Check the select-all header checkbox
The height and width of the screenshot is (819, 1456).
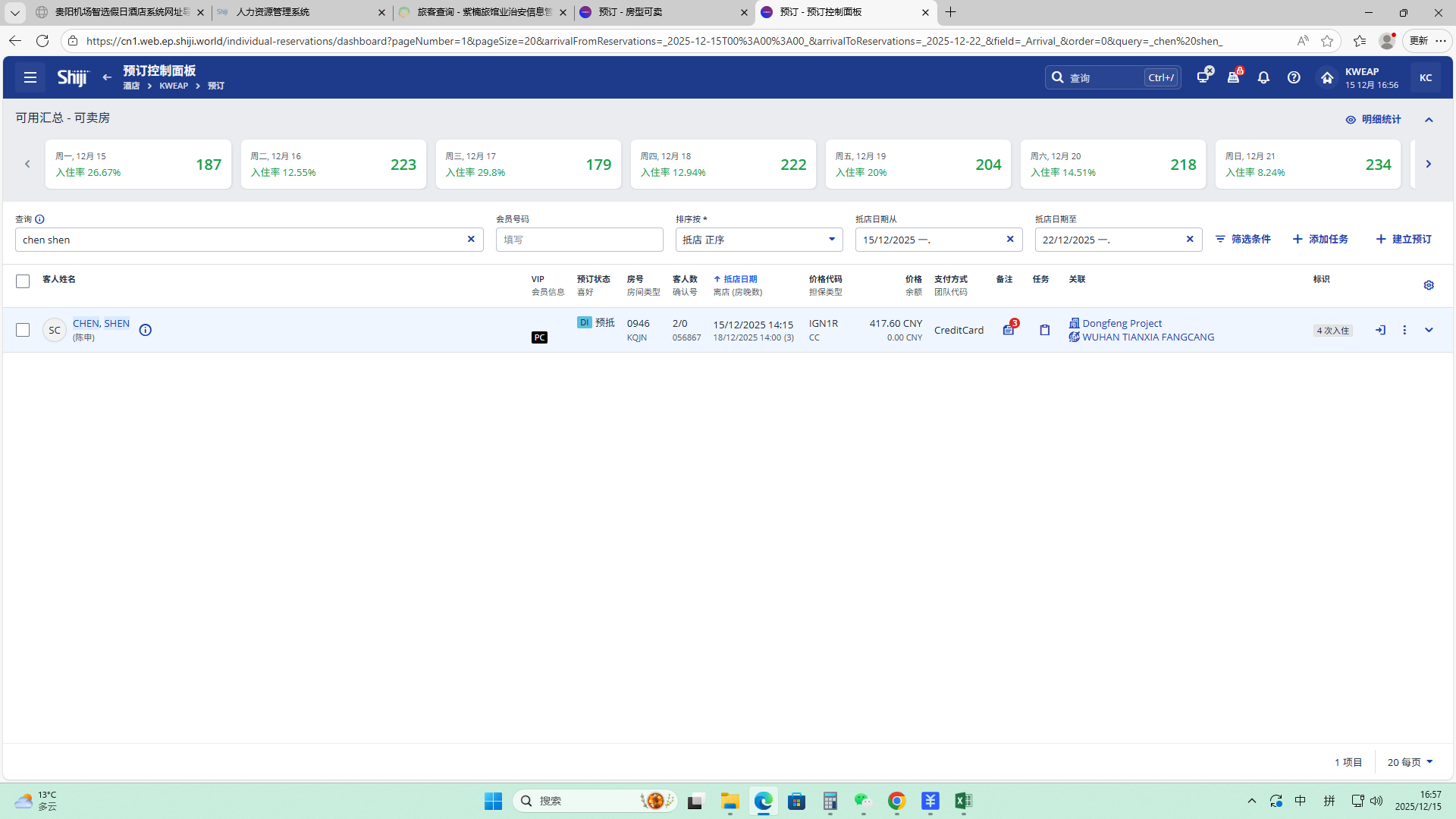point(23,281)
